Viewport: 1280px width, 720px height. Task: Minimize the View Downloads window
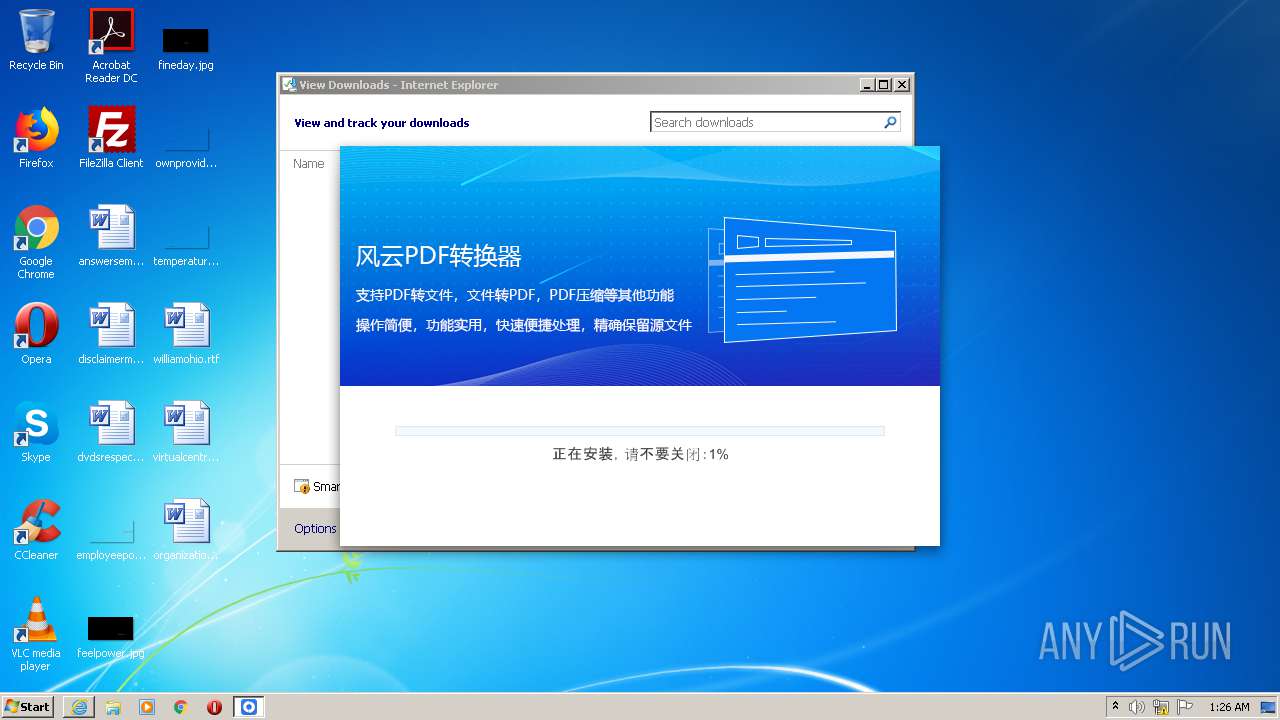[867, 85]
